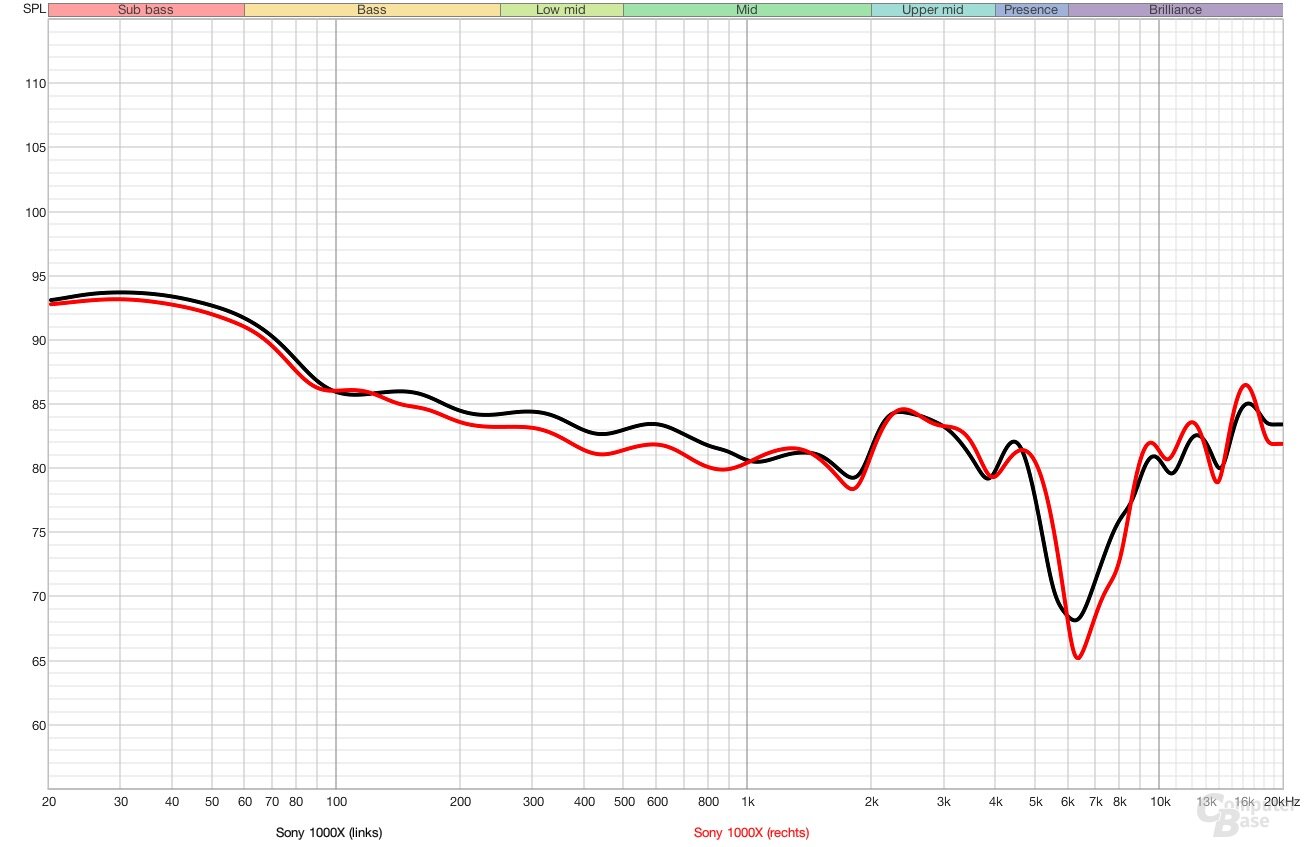1307x847 pixels.
Task: Select the 105 SPL axis value
Action: (35, 148)
